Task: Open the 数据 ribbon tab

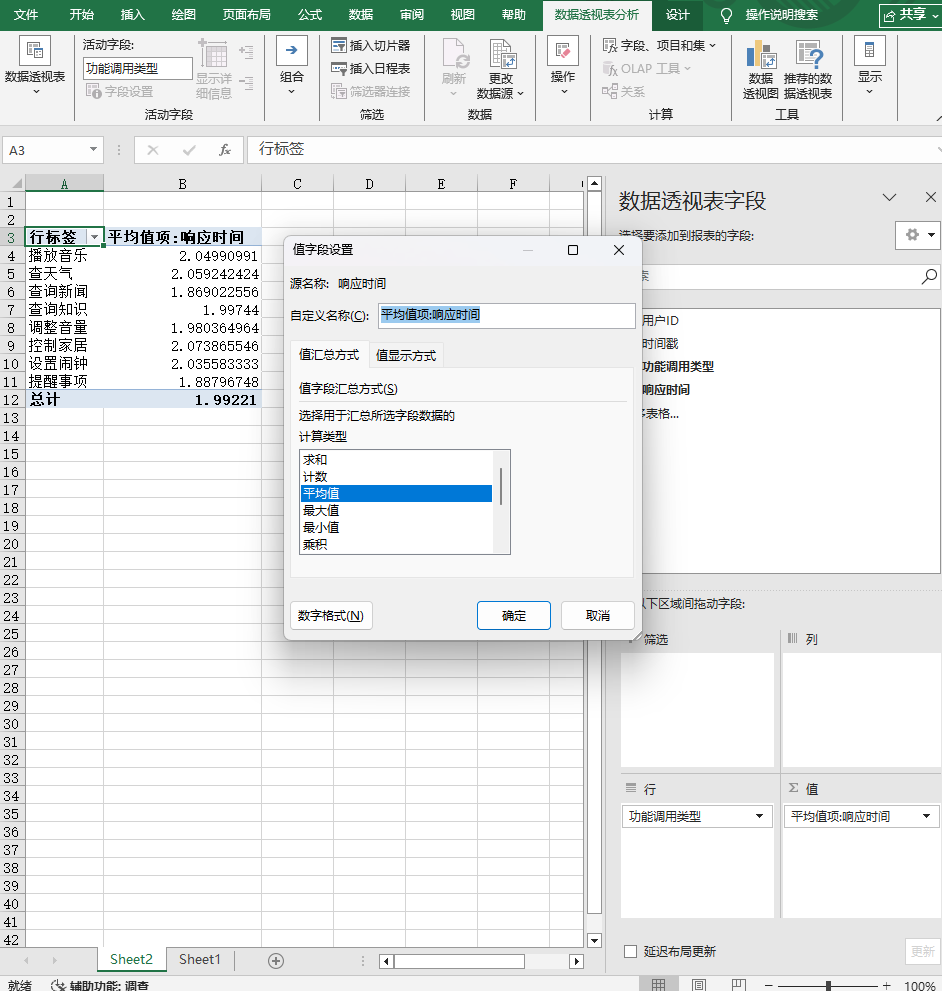Action: click(361, 15)
